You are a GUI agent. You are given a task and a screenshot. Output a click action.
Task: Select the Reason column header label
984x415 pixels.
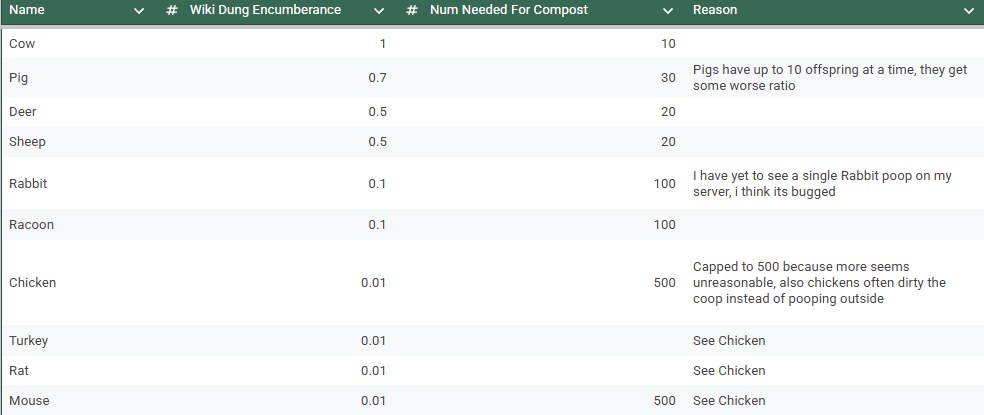[x=715, y=10]
